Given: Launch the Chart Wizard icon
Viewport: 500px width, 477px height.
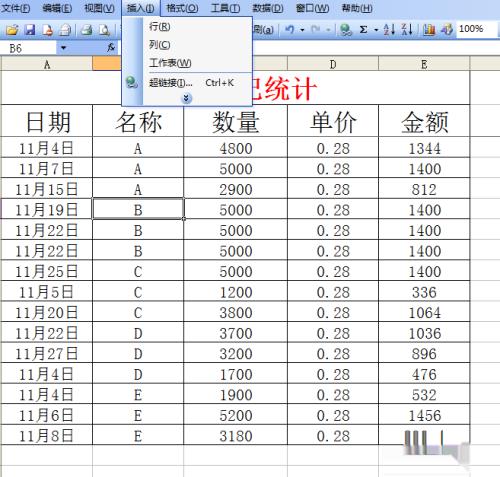Looking at the screenshot, I should (429, 30).
